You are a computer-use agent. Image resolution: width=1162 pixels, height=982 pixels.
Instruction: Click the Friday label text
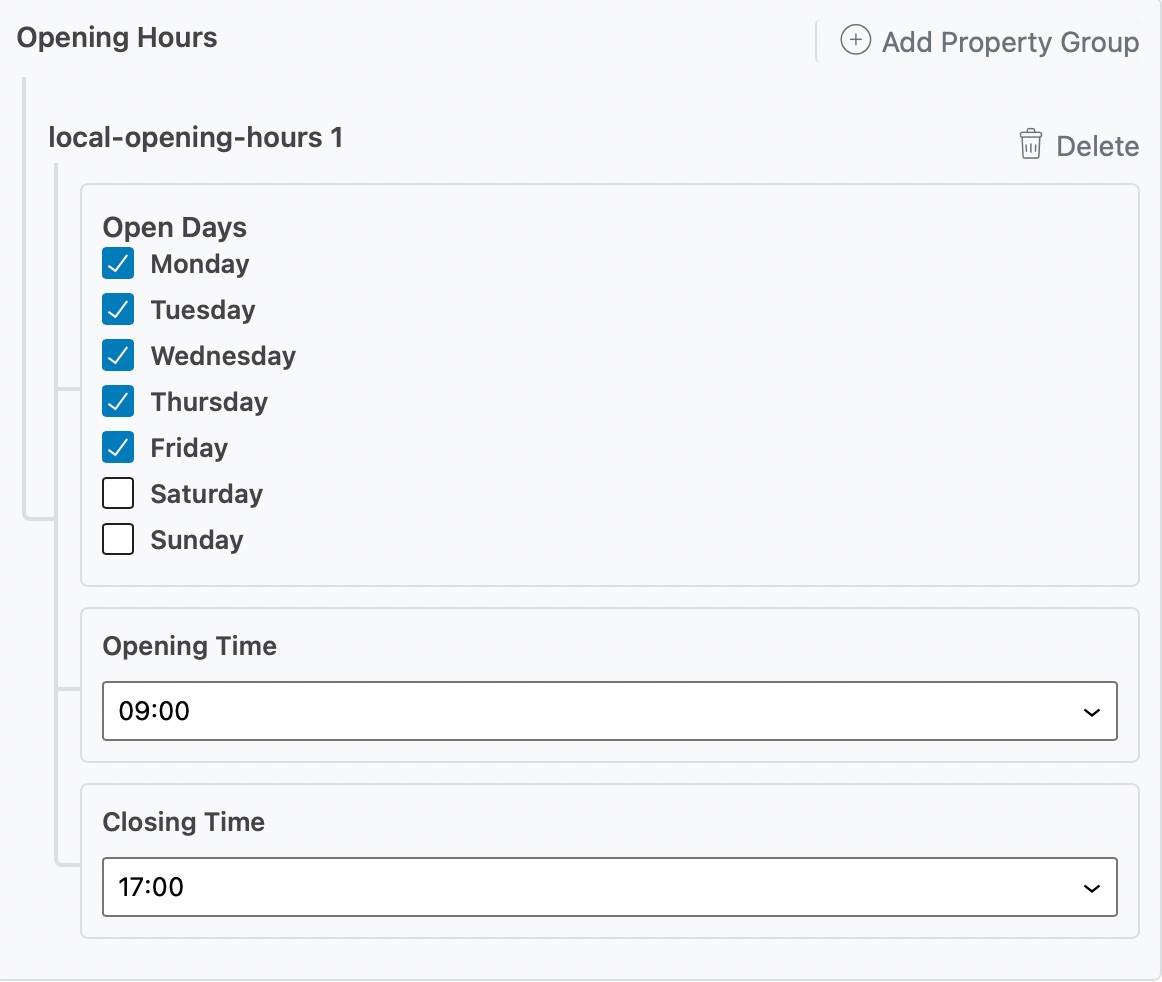(x=189, y=448)
